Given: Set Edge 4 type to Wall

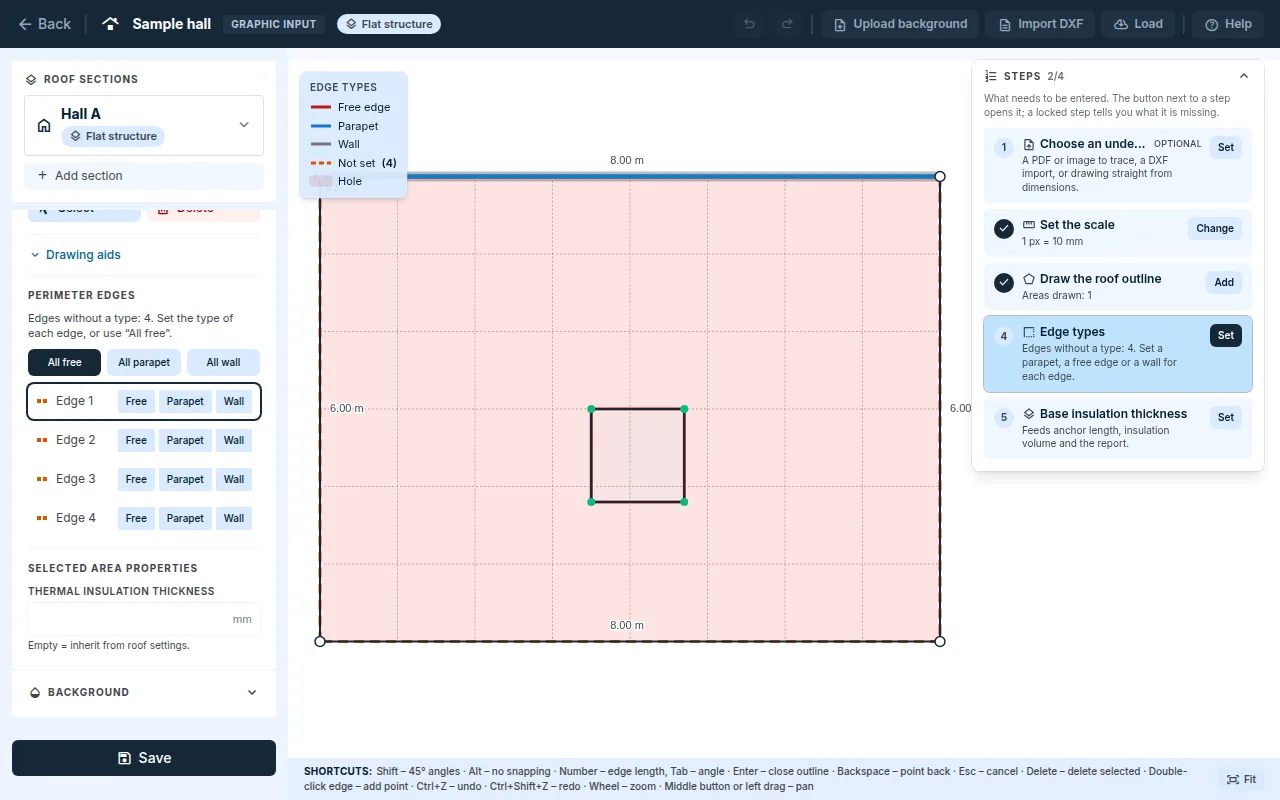Looking at the screenshot, I should [x=234, y=518].
